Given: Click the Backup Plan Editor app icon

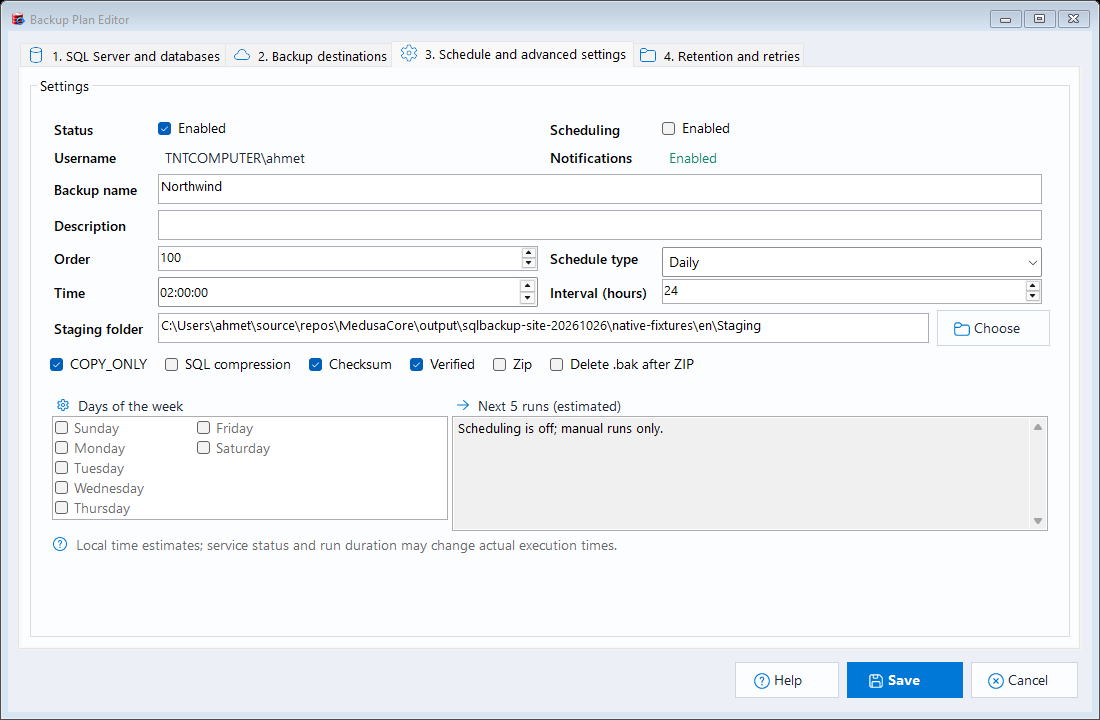Looking at the screenshot, I should (18, 19).
